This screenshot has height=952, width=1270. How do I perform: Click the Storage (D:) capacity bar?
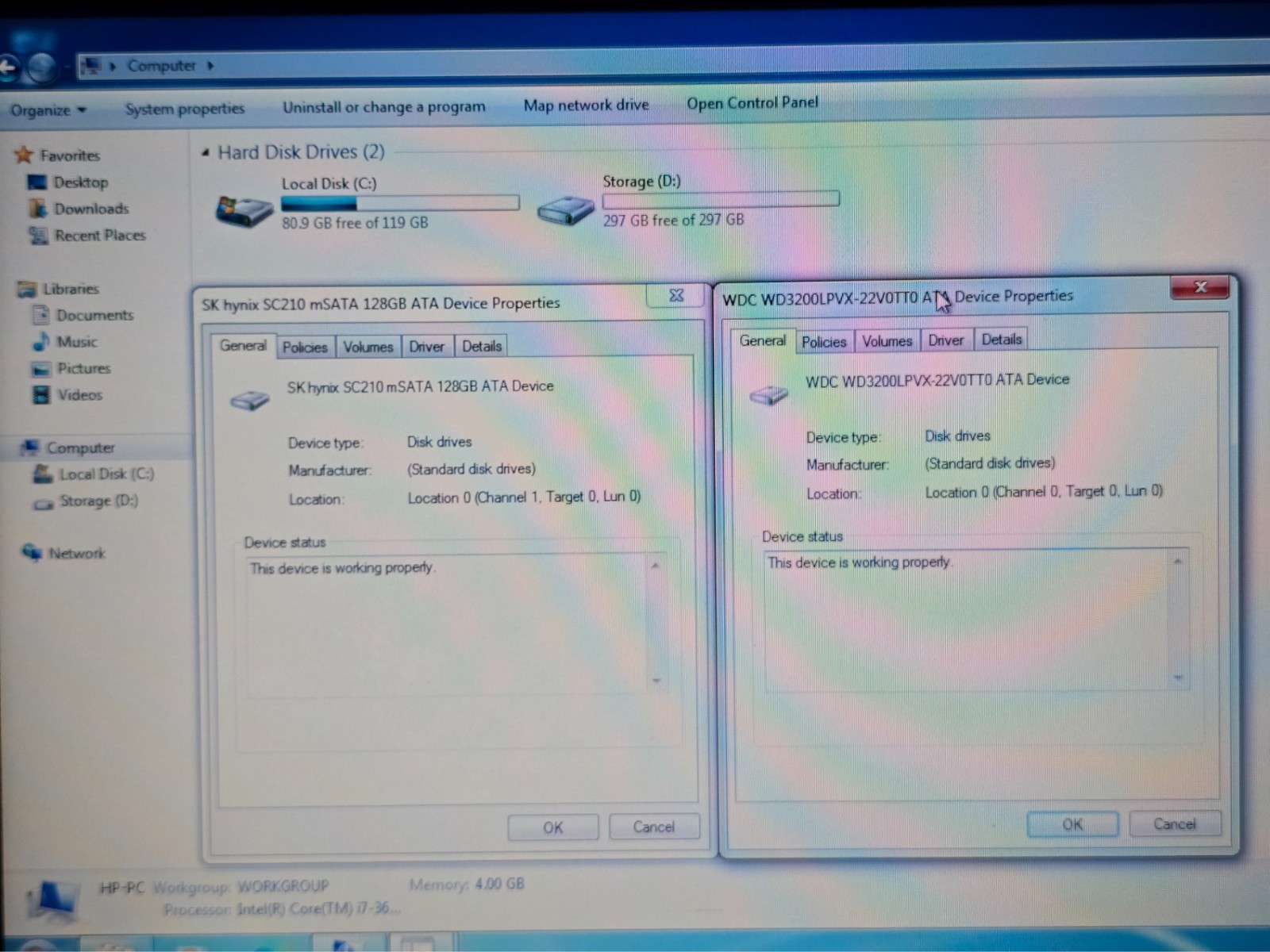[x=721, y=199]
